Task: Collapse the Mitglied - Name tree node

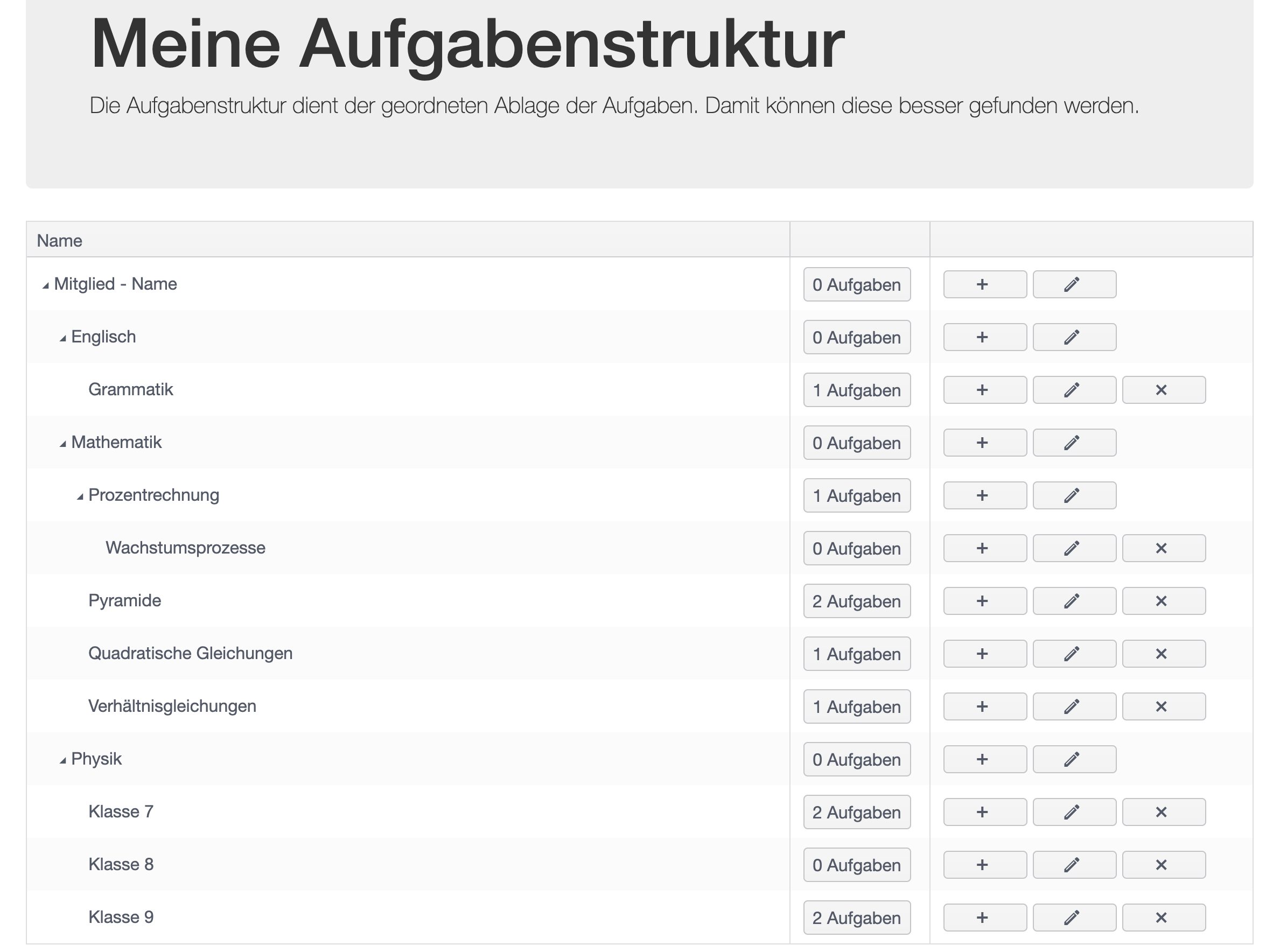Action: pyautogui.click(x=46, y=286)
